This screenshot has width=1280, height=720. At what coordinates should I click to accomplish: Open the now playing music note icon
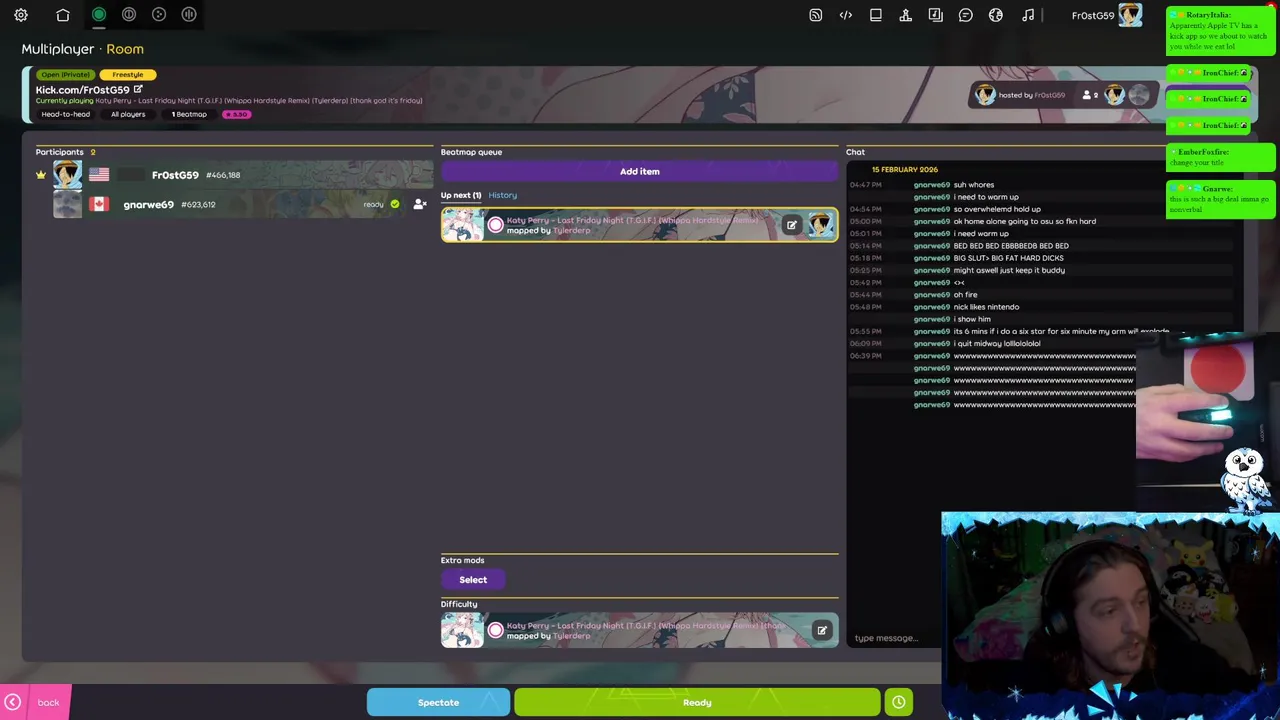(x=1028, y=15)
